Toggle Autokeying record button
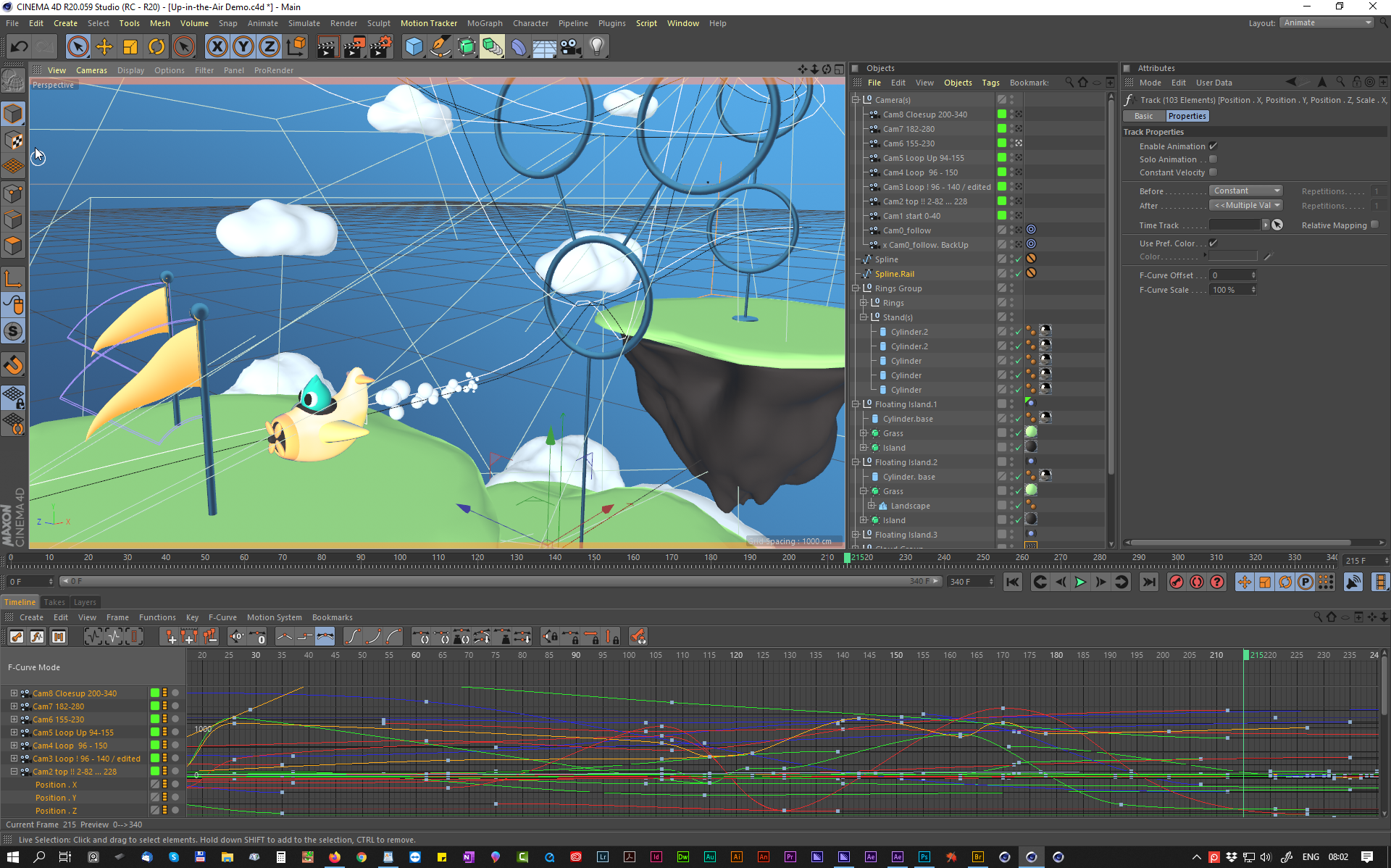The height and width of the screenshot is (868, 1391). (1197, 582)
